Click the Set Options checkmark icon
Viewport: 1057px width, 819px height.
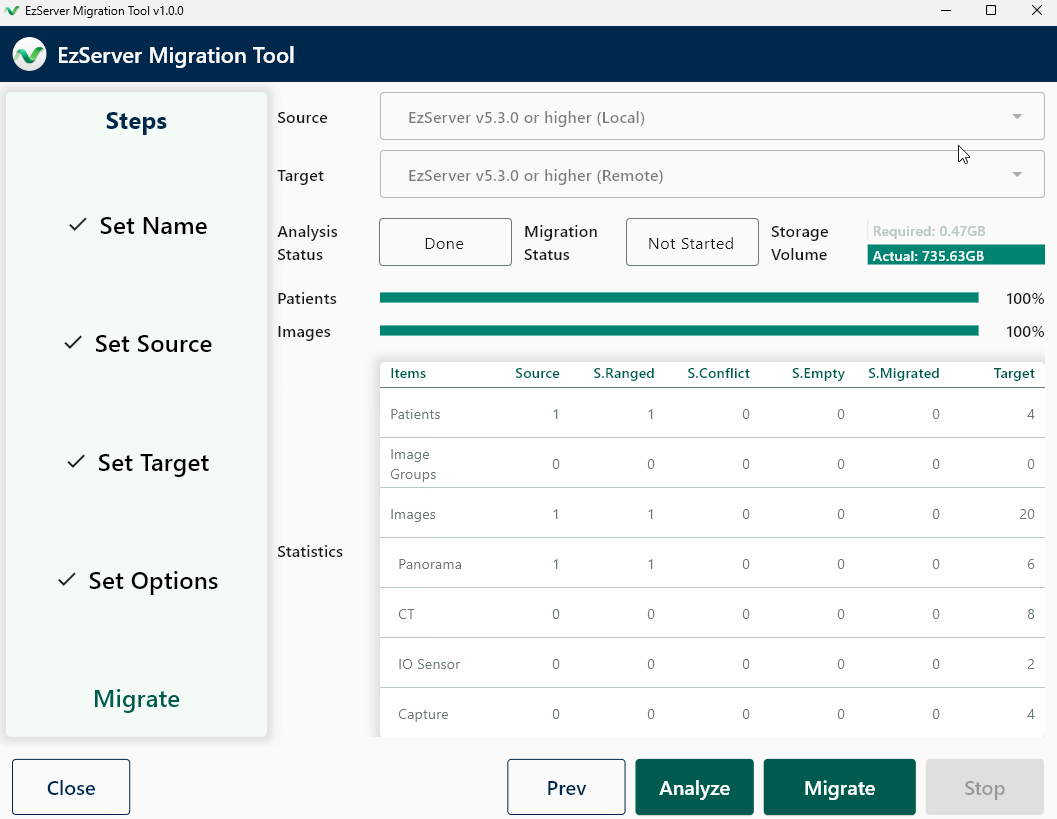point(66,579)
